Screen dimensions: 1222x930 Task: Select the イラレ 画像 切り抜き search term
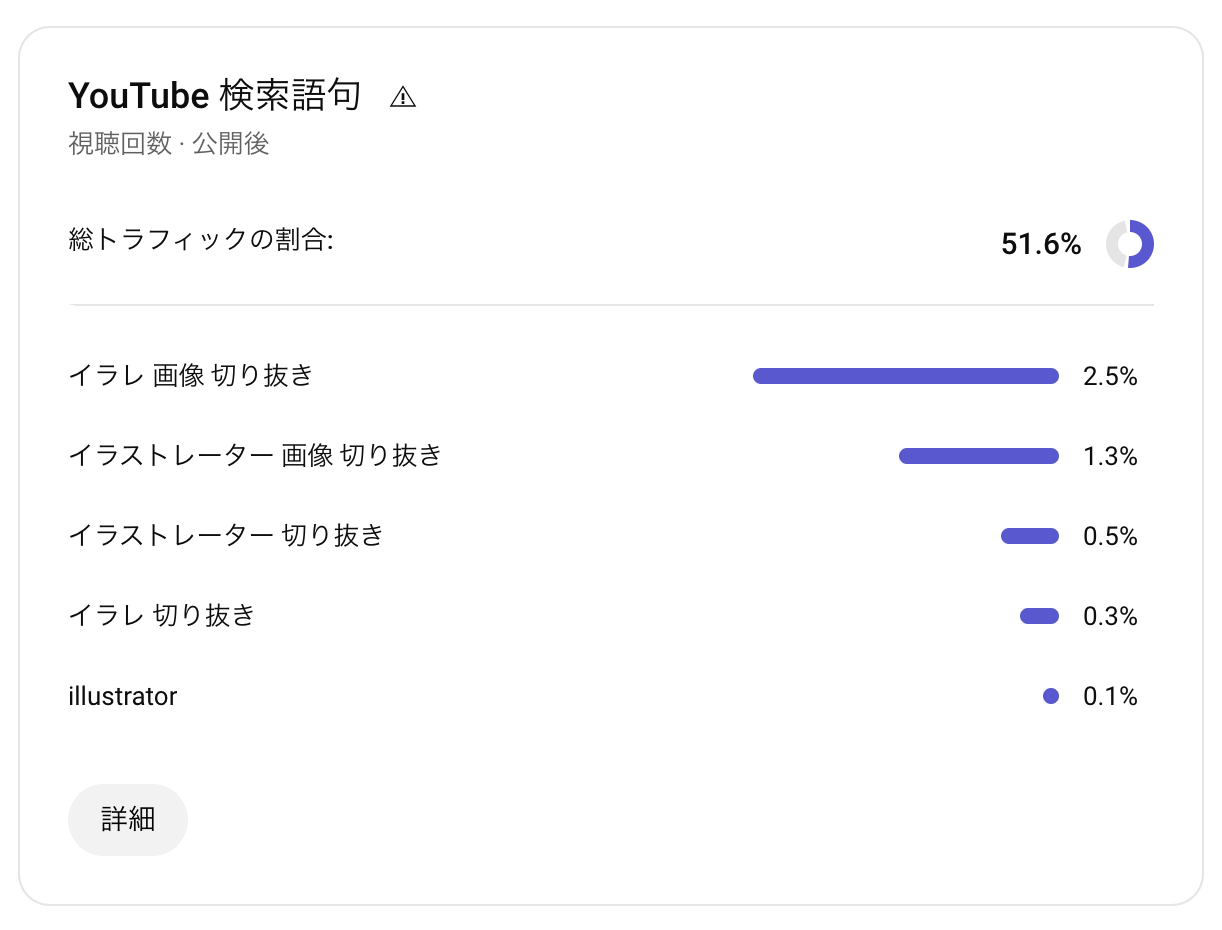coord(191,376)
